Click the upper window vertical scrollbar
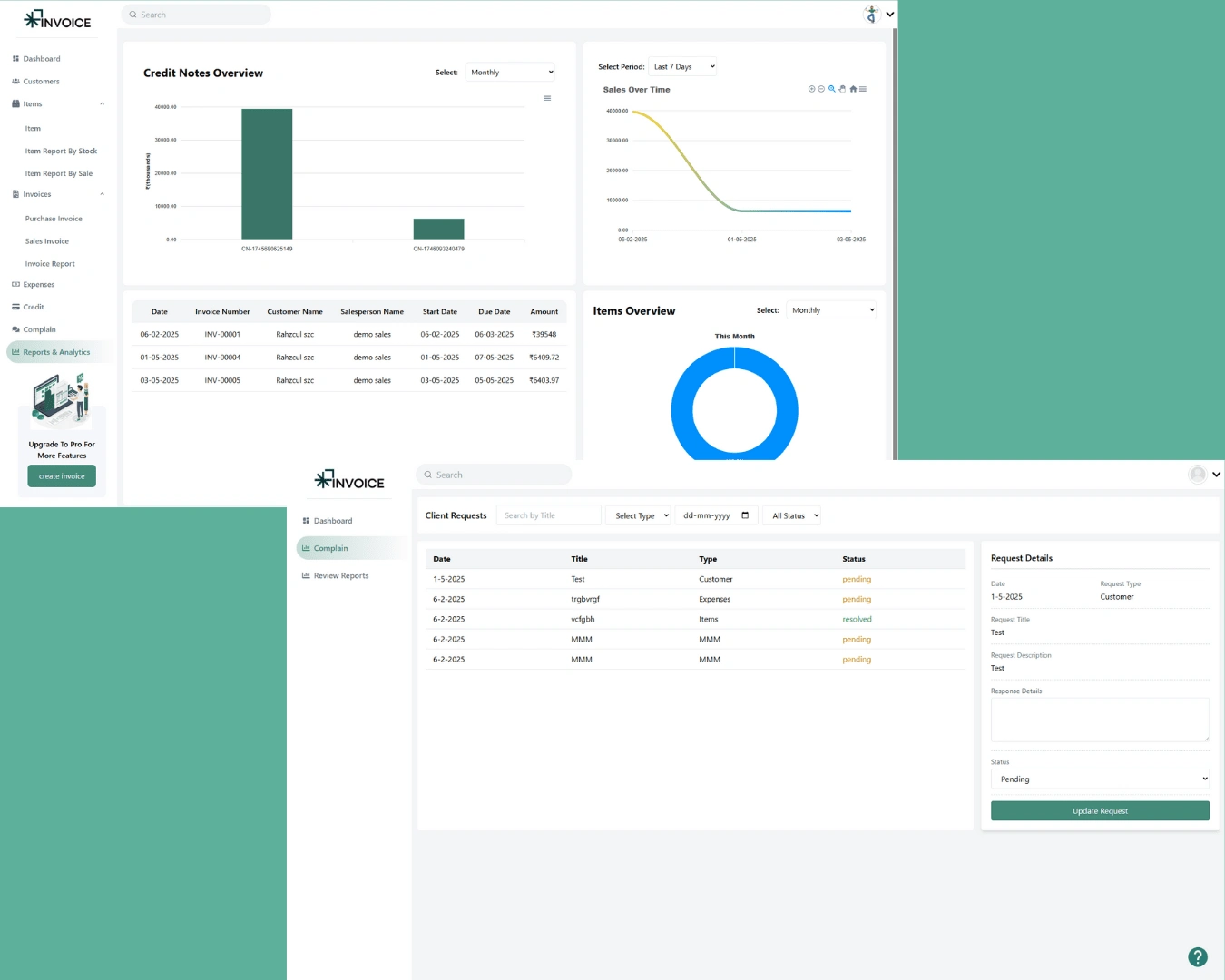The height and width of the screenshot is (980, 1225). [896, 245]
